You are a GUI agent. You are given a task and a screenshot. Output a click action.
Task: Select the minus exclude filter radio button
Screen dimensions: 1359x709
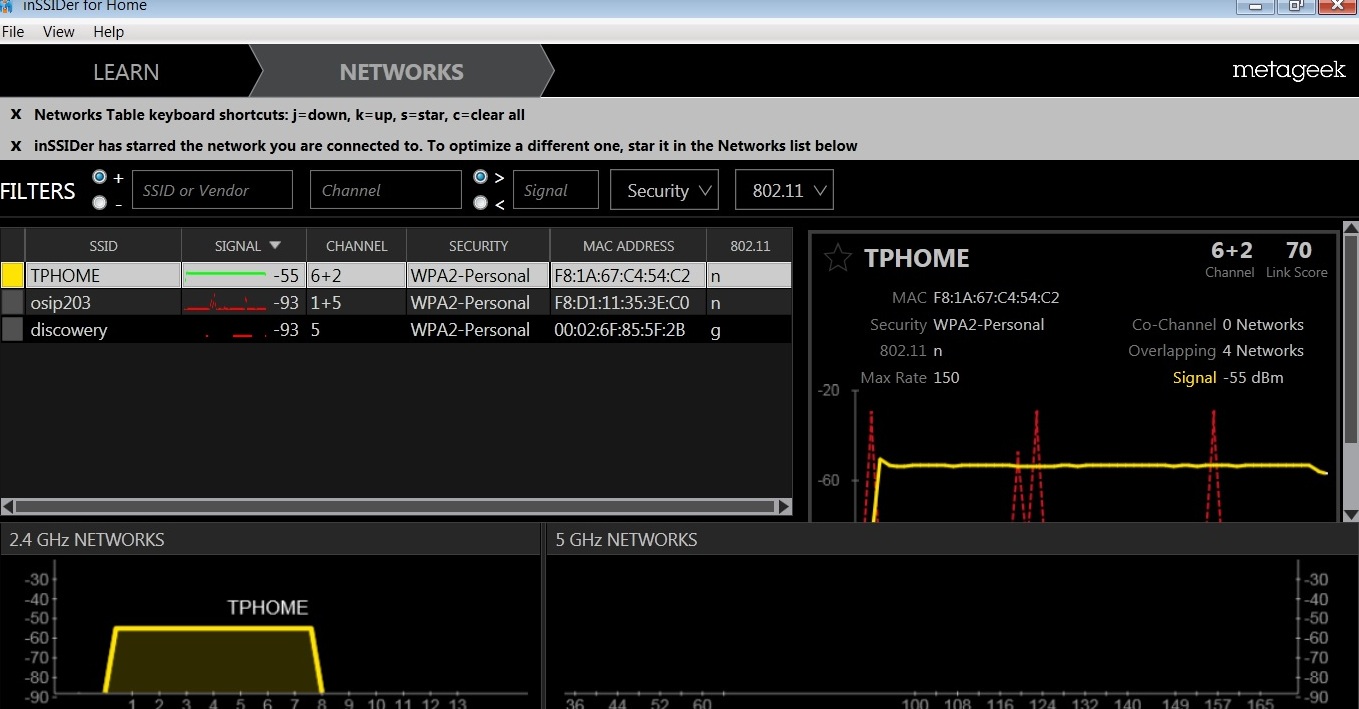pos(99,203)
